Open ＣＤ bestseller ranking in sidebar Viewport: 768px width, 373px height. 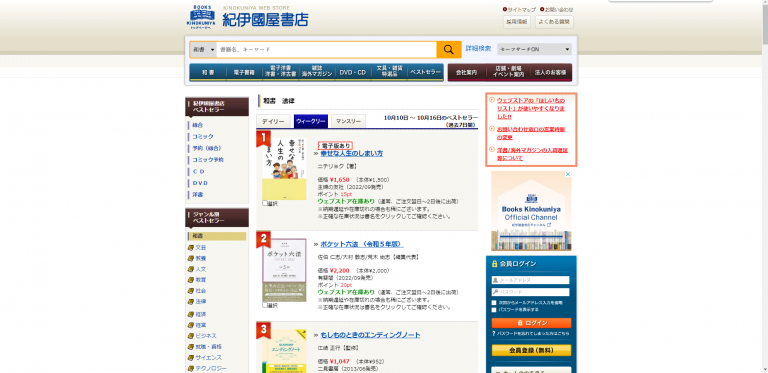pos(198,172)
